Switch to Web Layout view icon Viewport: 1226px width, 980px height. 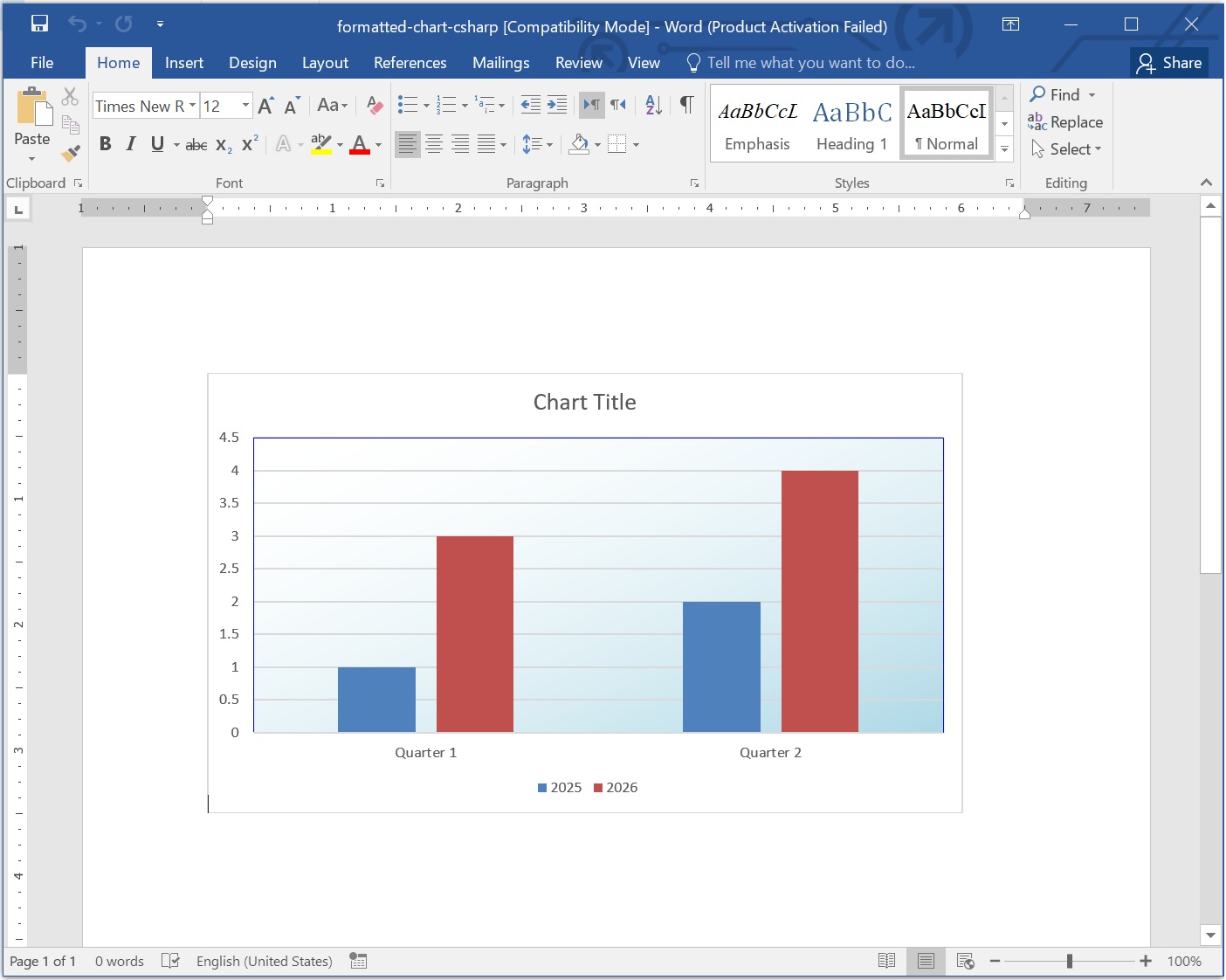[965, 961]
